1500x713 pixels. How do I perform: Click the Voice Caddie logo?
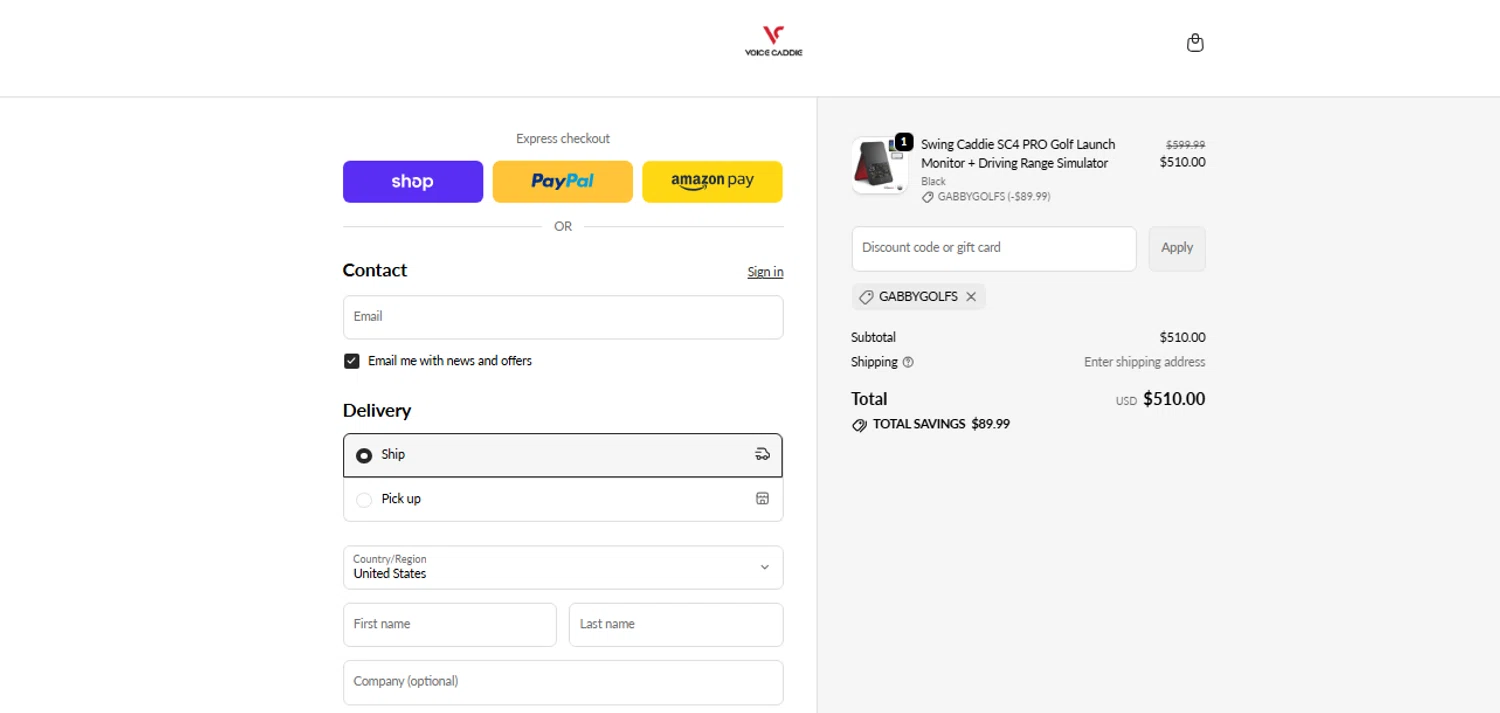pyautogui.click(x=773, y=41)
